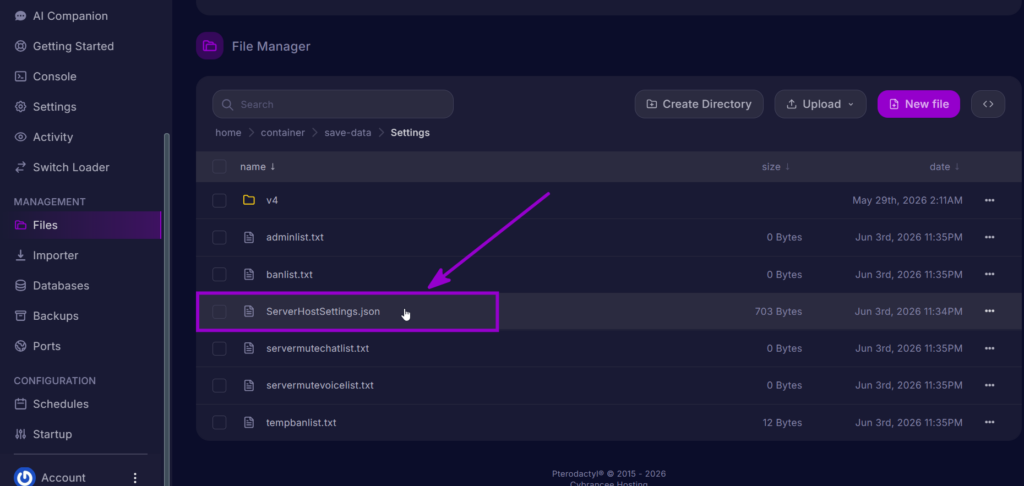
Task: Click the Create Directory button
Action: pyautogui.click(x=699, y=105)
